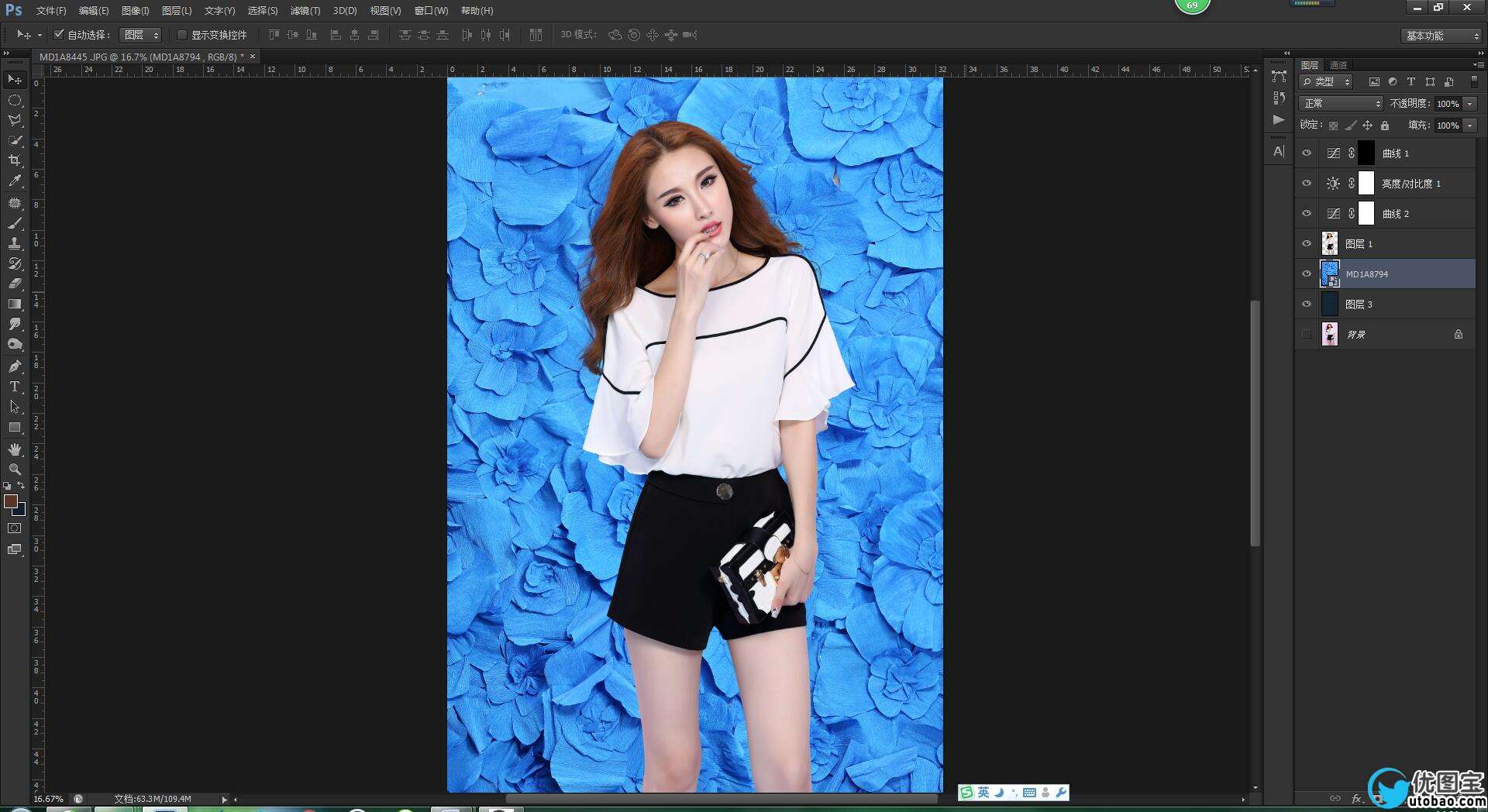Select the Elliptical Marquee tool

pos(14,100)
